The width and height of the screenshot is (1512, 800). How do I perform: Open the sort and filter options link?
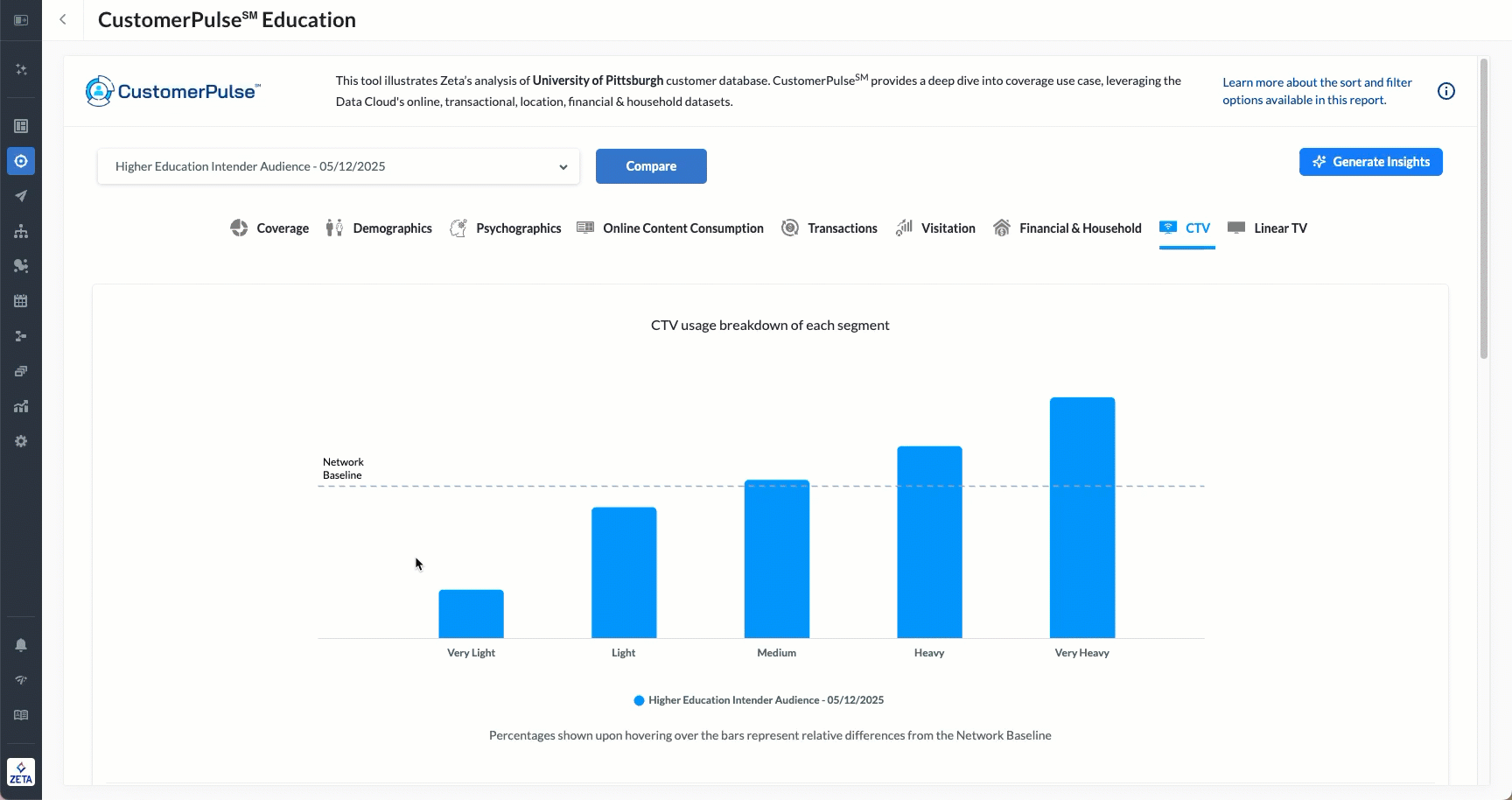click(x=1317, y=91)
